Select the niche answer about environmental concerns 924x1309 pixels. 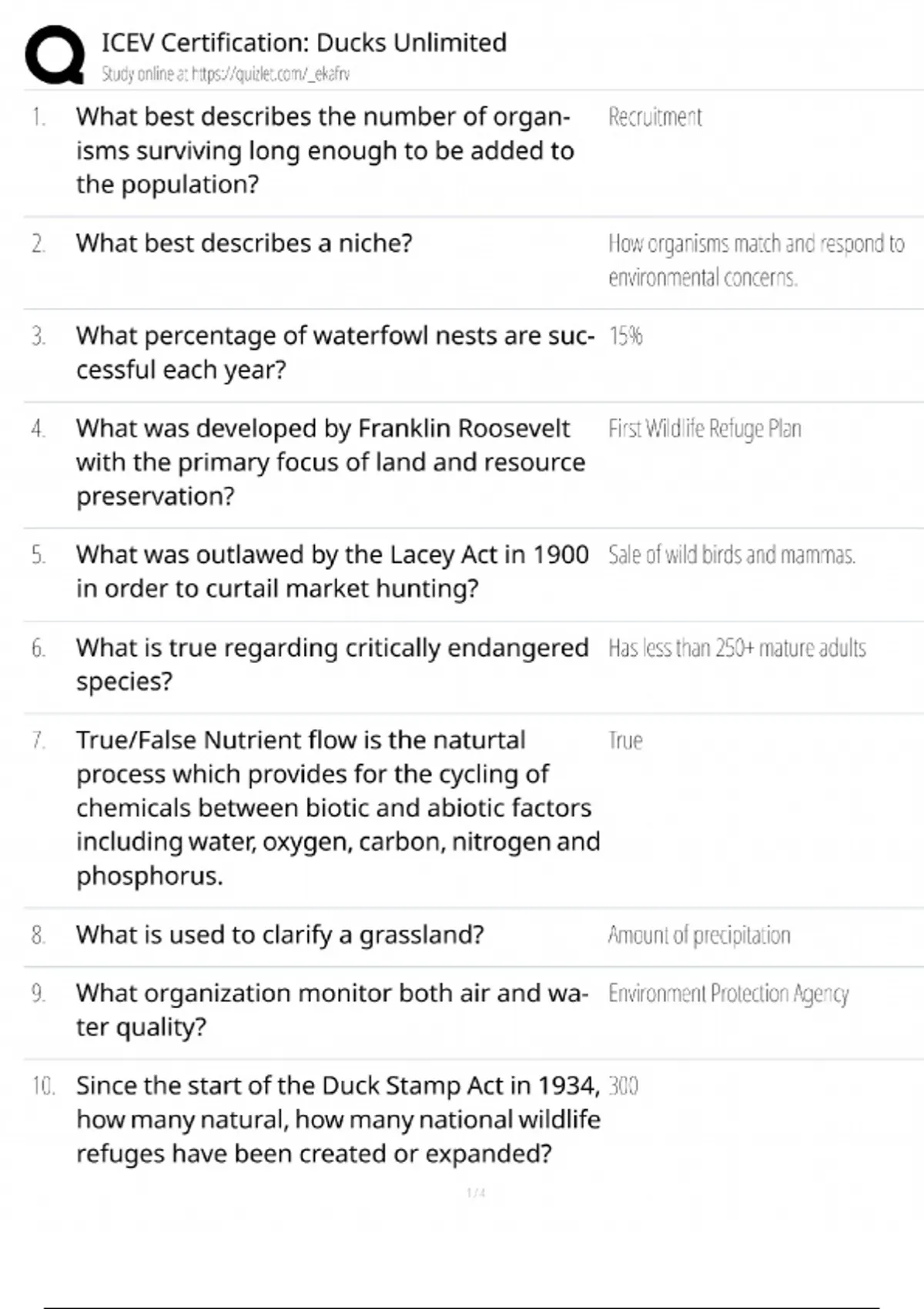point(755,260)
